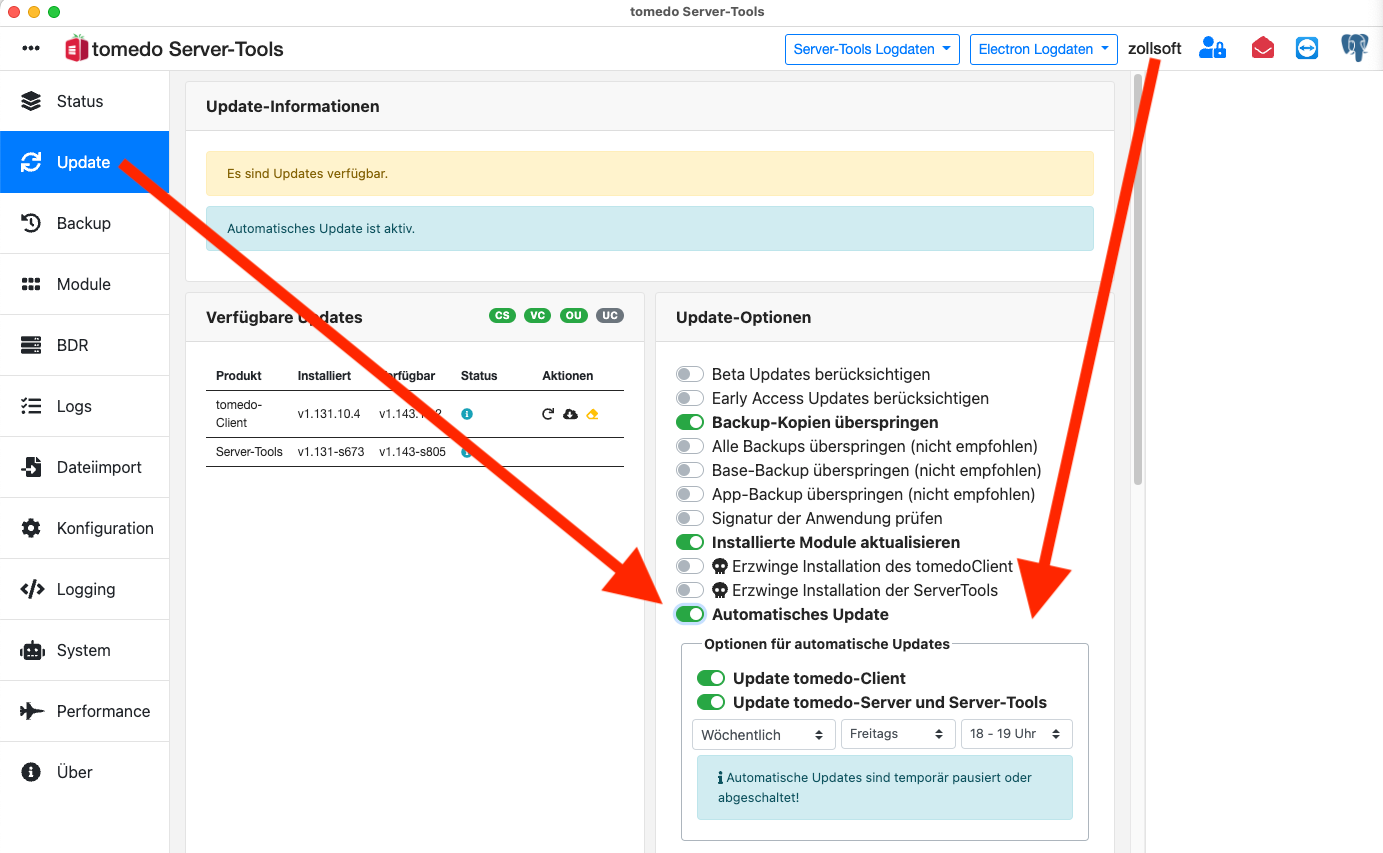Click the Server-Tools product cell

point(250,452)
